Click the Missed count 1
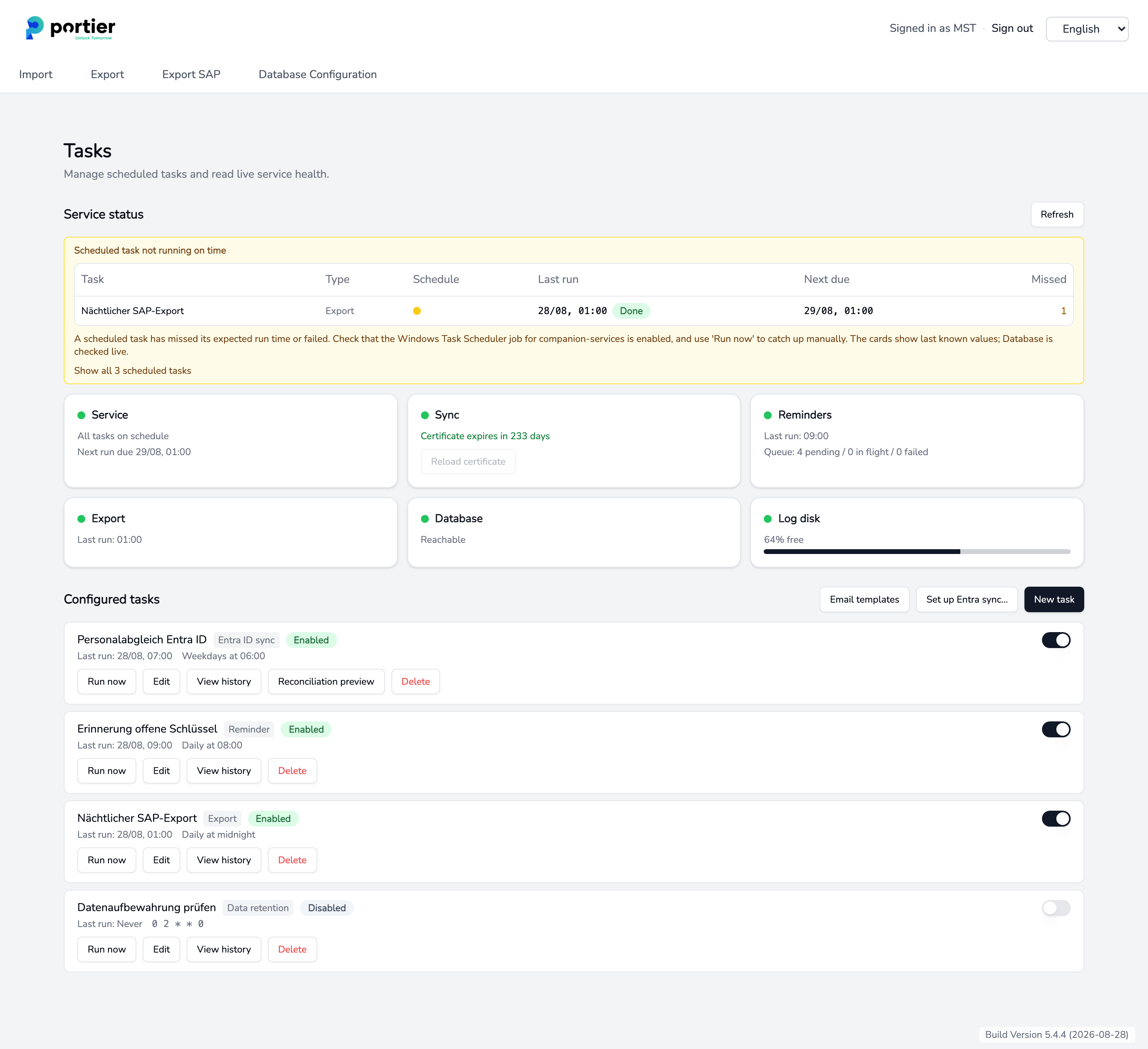 1063,311
